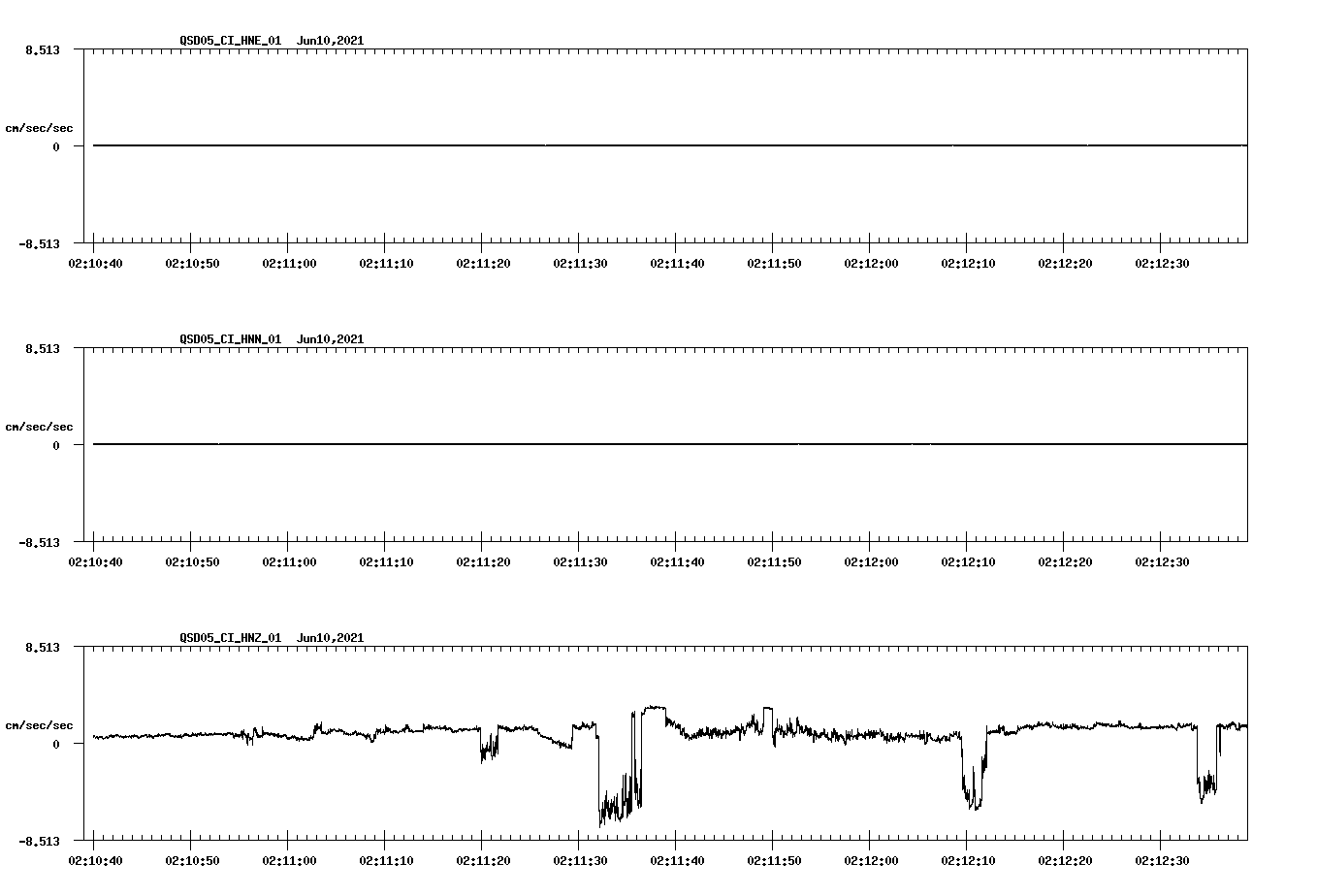Click the cm/sec/sec unit label on HNE plot
This screenshot has height=896, width=1317.
click(x=39, y=128)
